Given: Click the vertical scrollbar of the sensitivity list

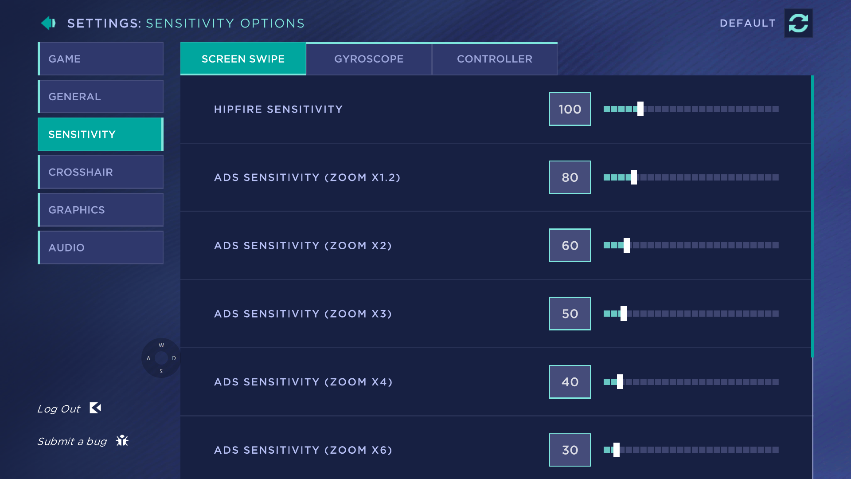Looking at the screenshot, I should (813, 216).
